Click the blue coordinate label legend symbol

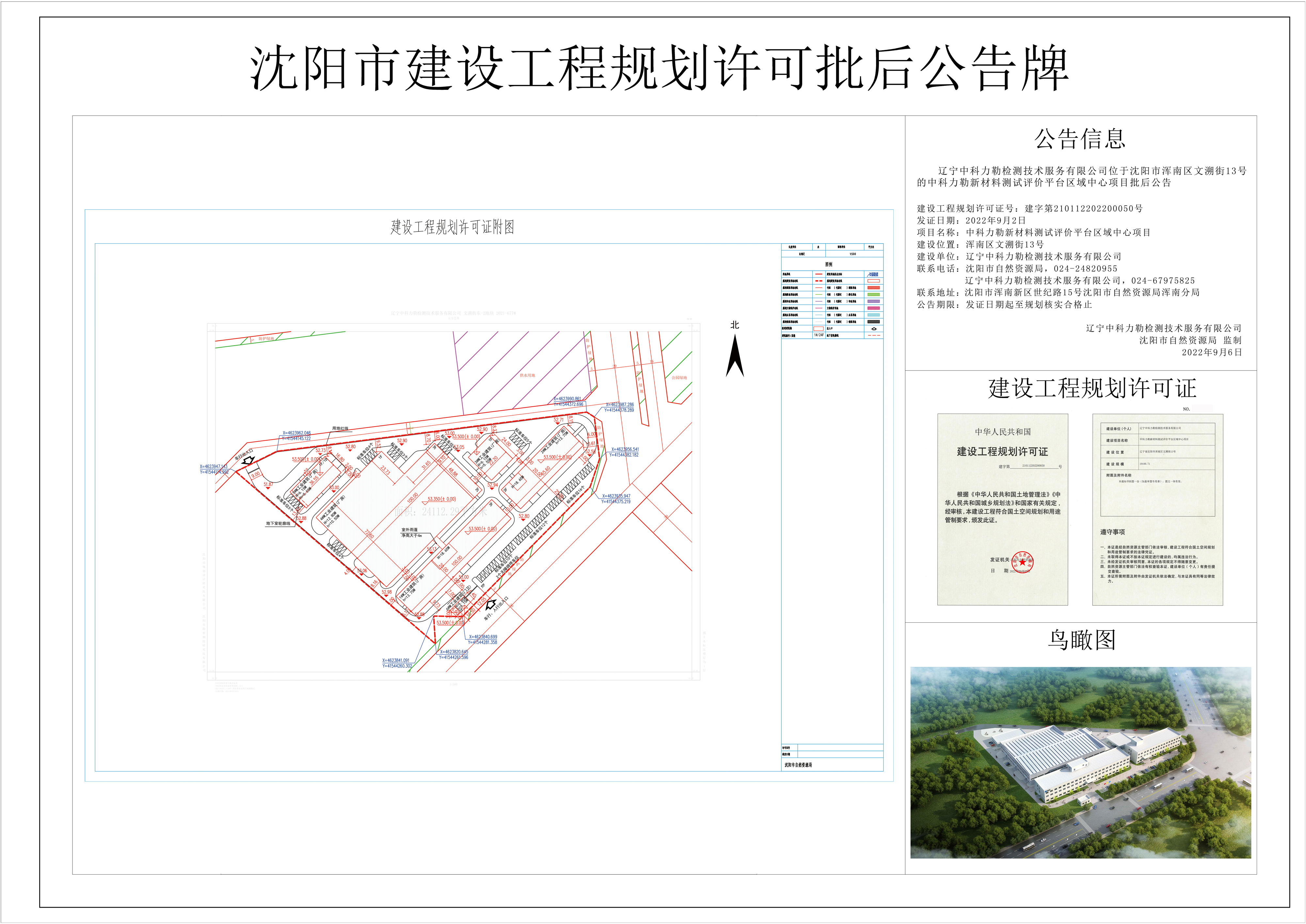pos(873,275)
